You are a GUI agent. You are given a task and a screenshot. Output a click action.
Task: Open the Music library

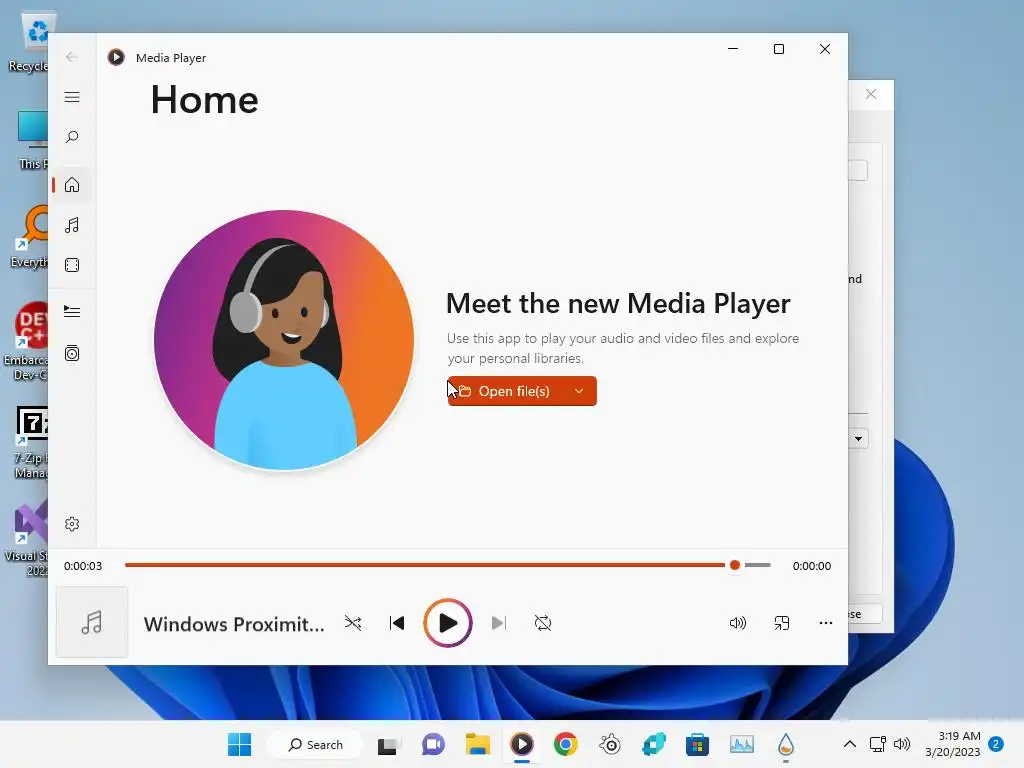(72, 225)
